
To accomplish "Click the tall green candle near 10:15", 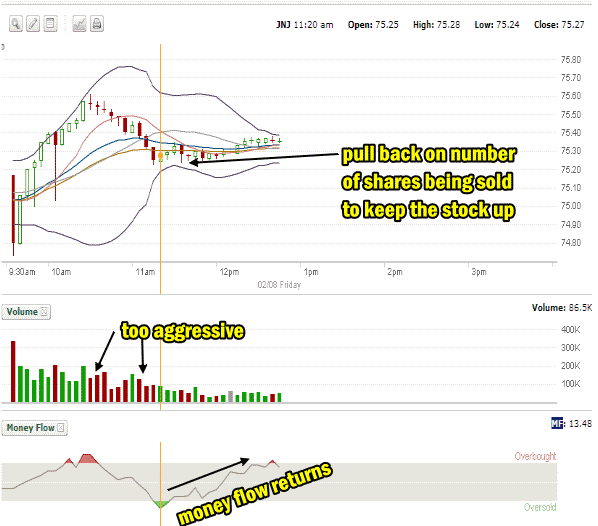I will (x=83, y=111).
